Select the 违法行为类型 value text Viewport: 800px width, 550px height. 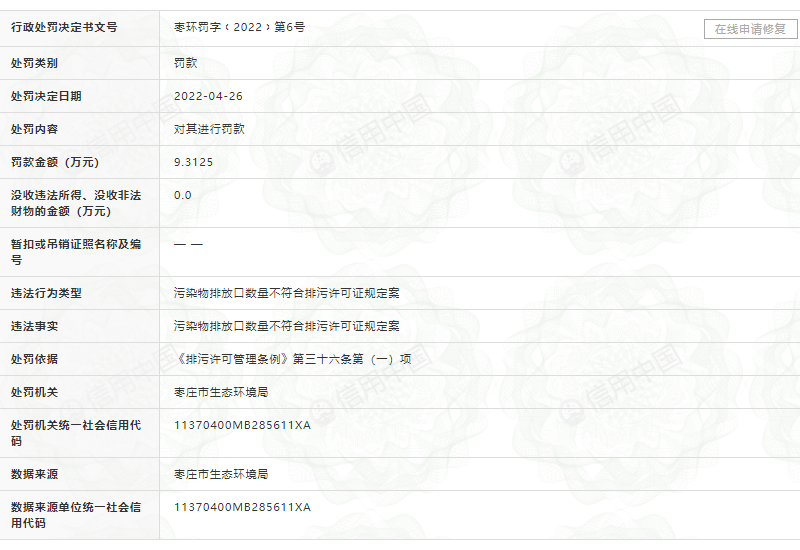(287, 293)
